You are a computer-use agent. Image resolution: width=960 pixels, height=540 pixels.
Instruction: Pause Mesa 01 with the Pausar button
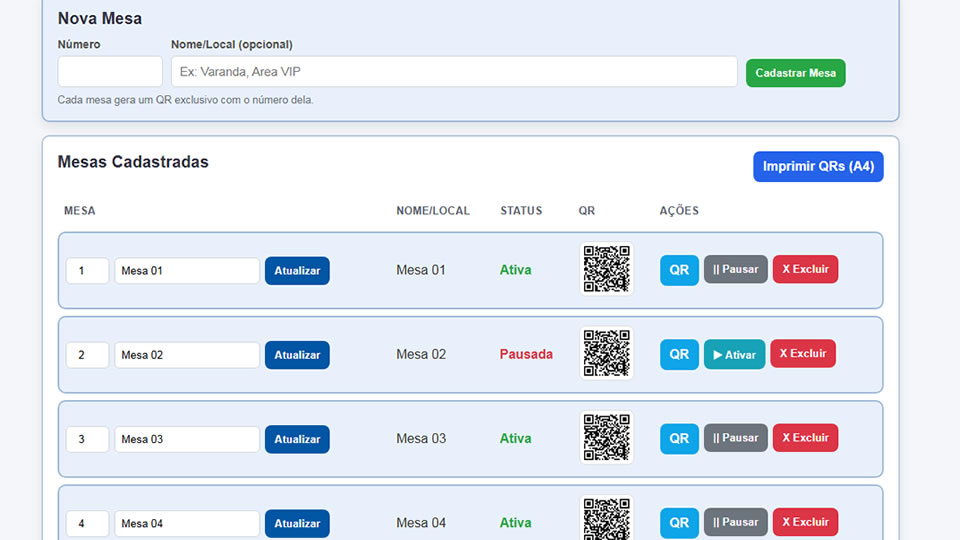click(735, 270)
